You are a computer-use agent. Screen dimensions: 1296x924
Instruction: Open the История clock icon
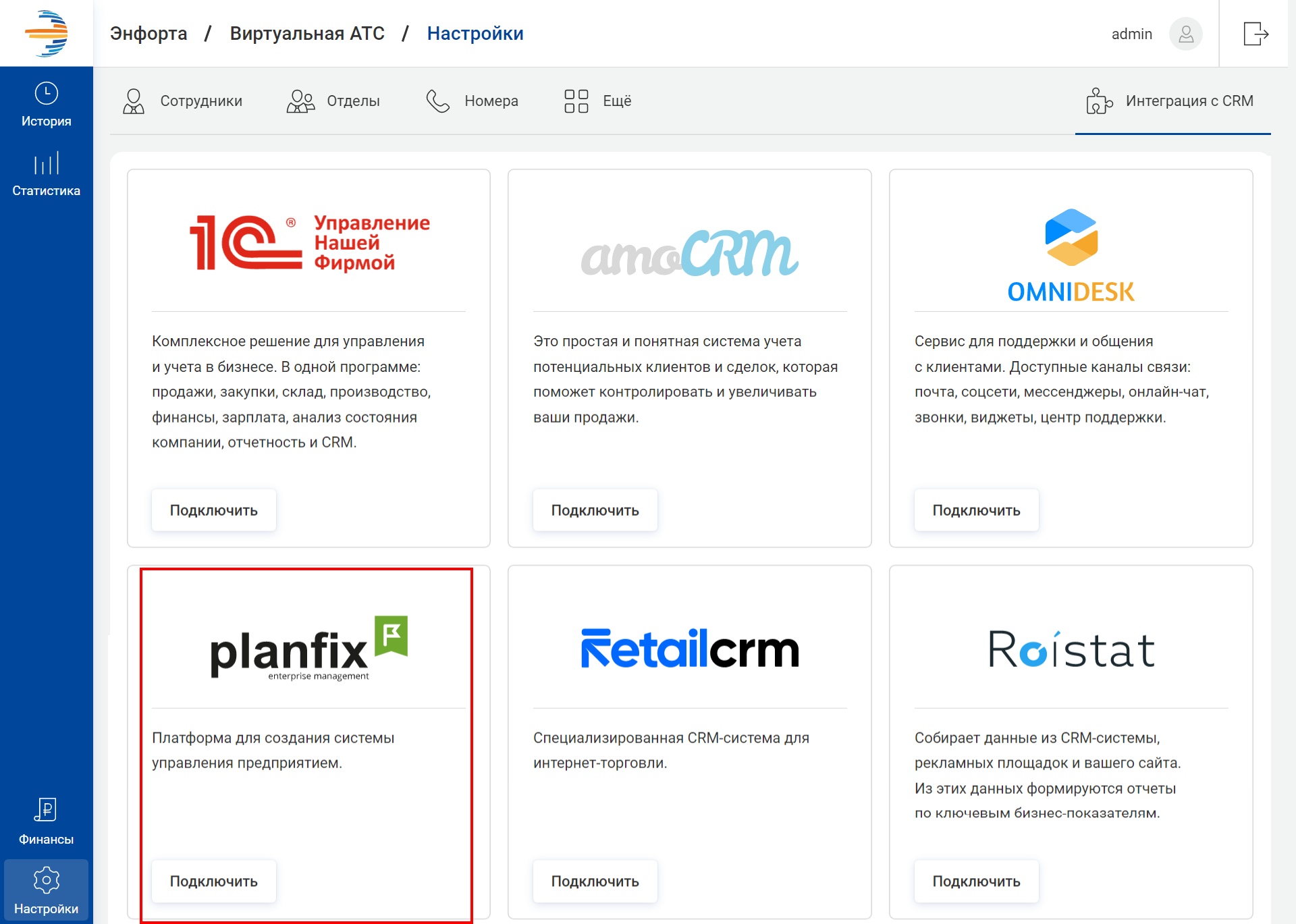click(47, 93)
